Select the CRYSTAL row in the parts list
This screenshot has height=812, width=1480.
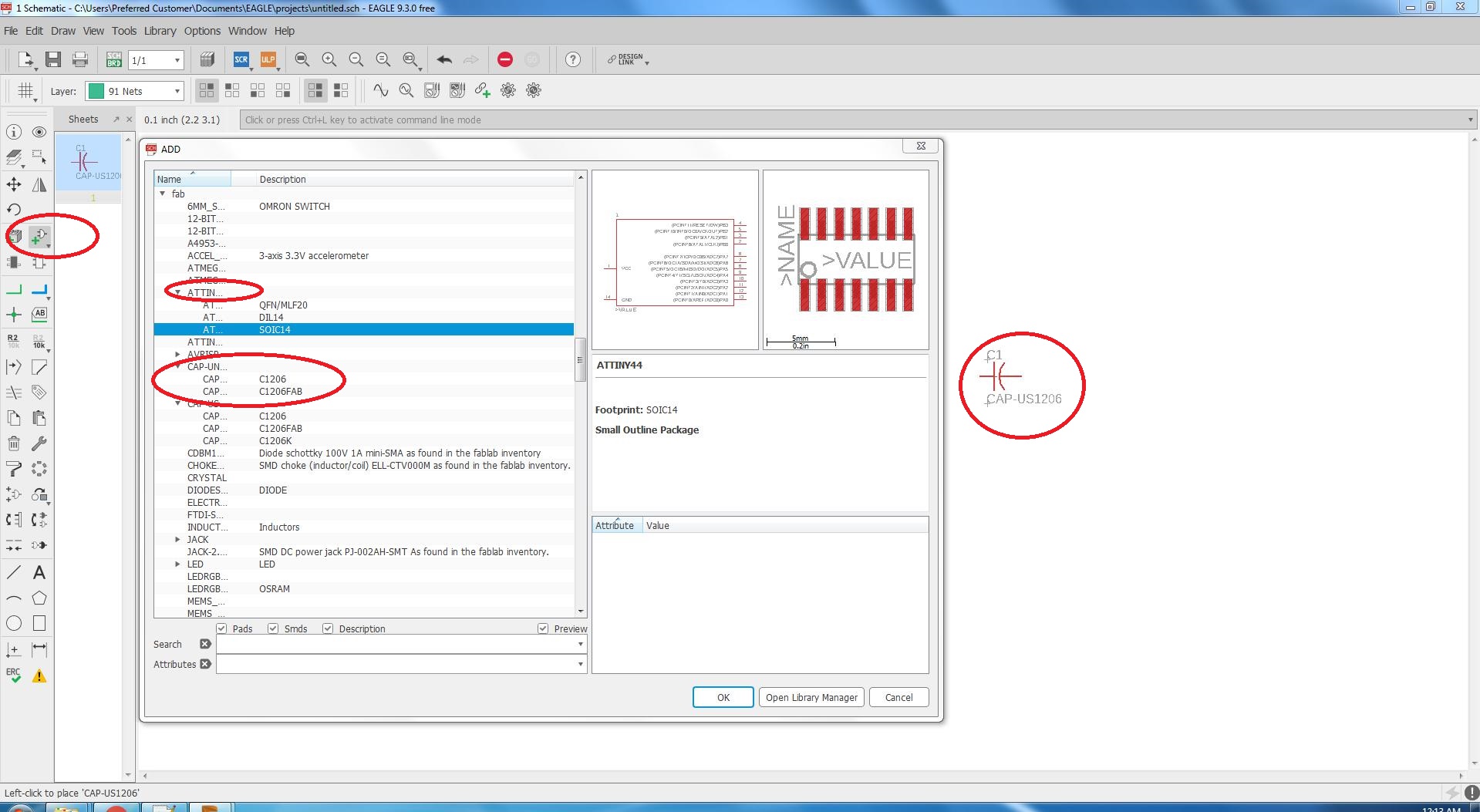point(364,477)
